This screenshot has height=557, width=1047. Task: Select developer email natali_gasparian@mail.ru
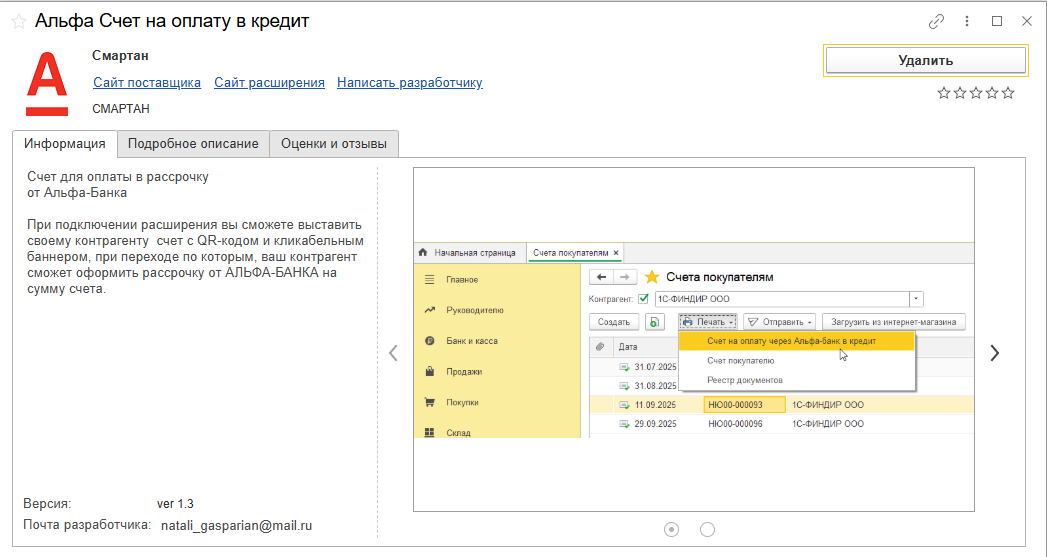point(236,526)
